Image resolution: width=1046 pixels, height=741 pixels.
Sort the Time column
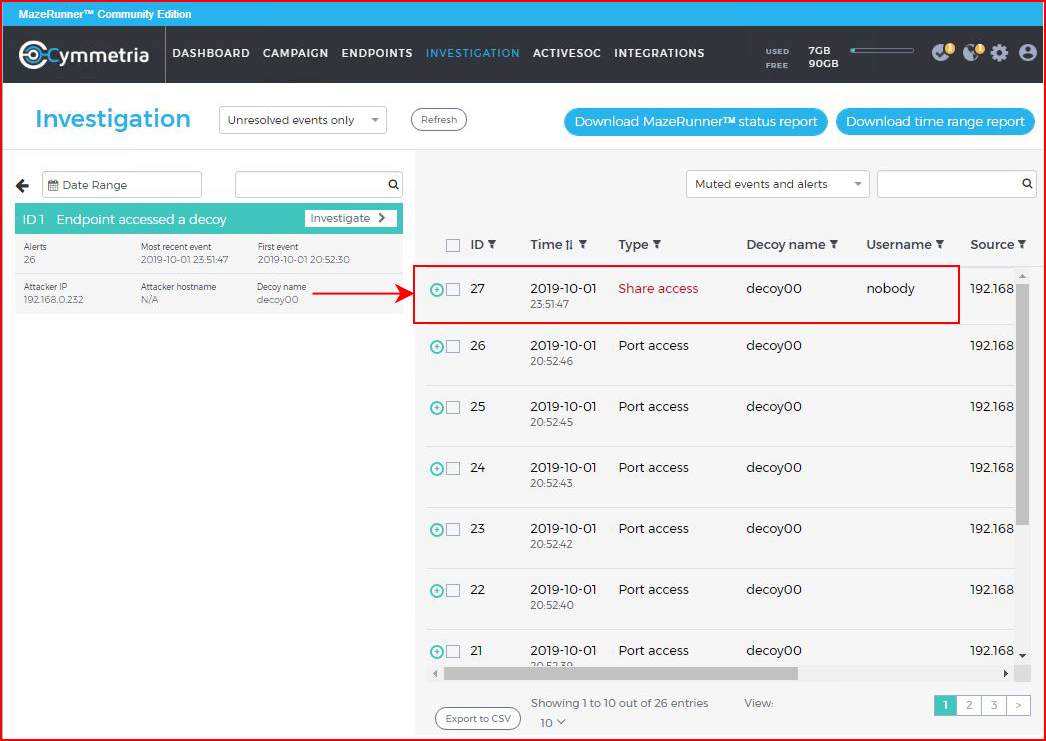coord(569,245)
